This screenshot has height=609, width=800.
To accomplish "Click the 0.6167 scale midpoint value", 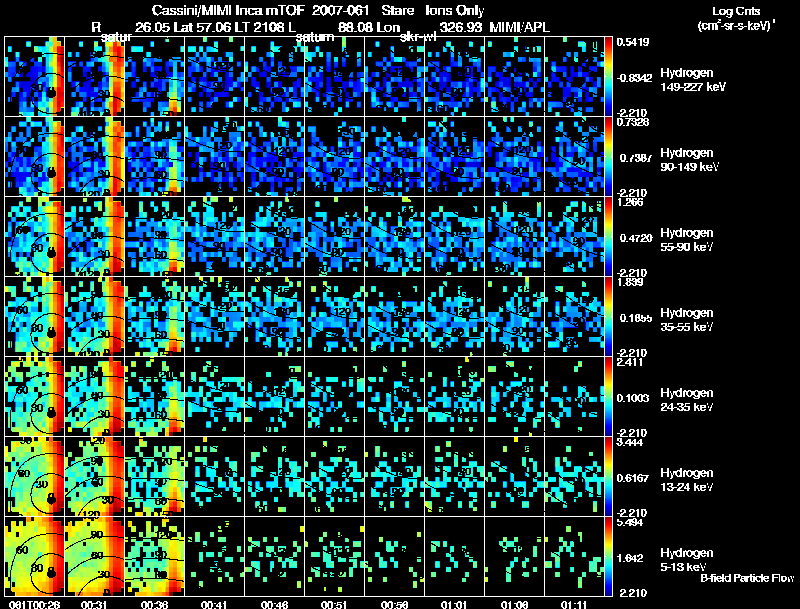I will click(x=633, y=478).
